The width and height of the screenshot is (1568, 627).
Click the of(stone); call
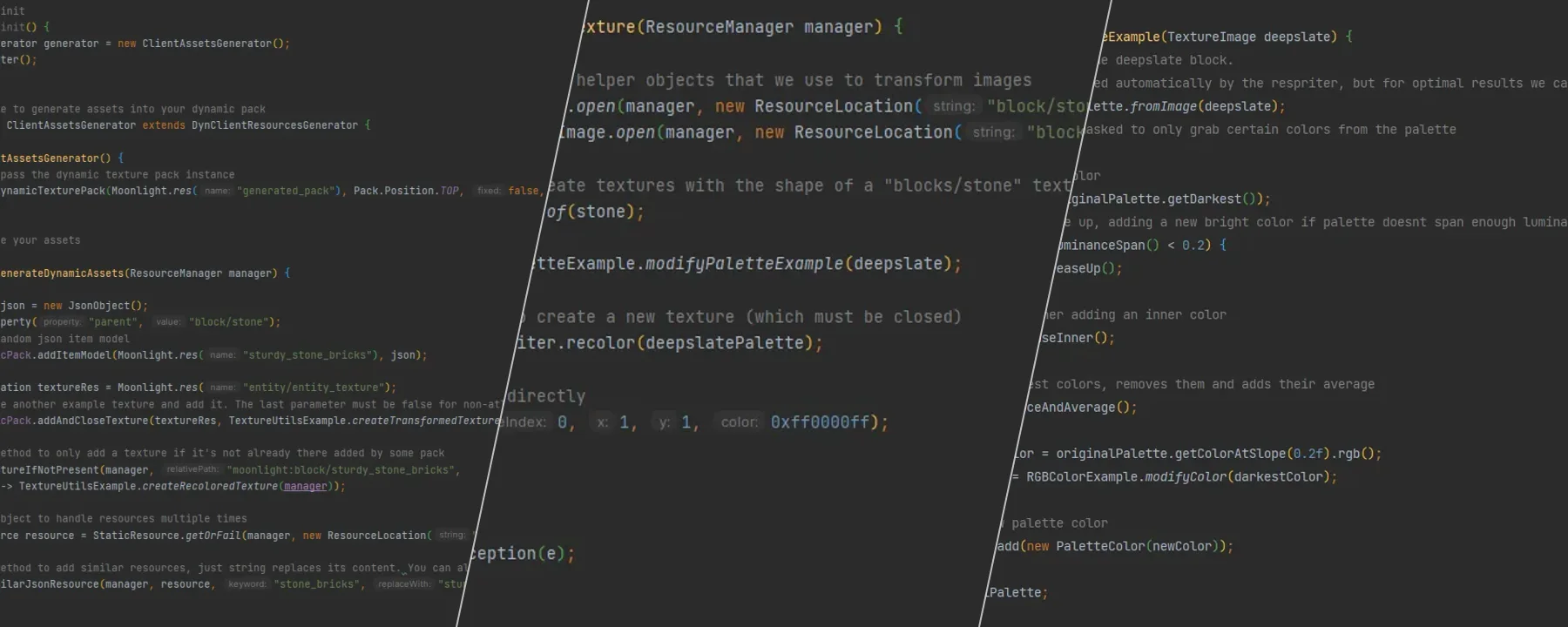tap(596, 212)
